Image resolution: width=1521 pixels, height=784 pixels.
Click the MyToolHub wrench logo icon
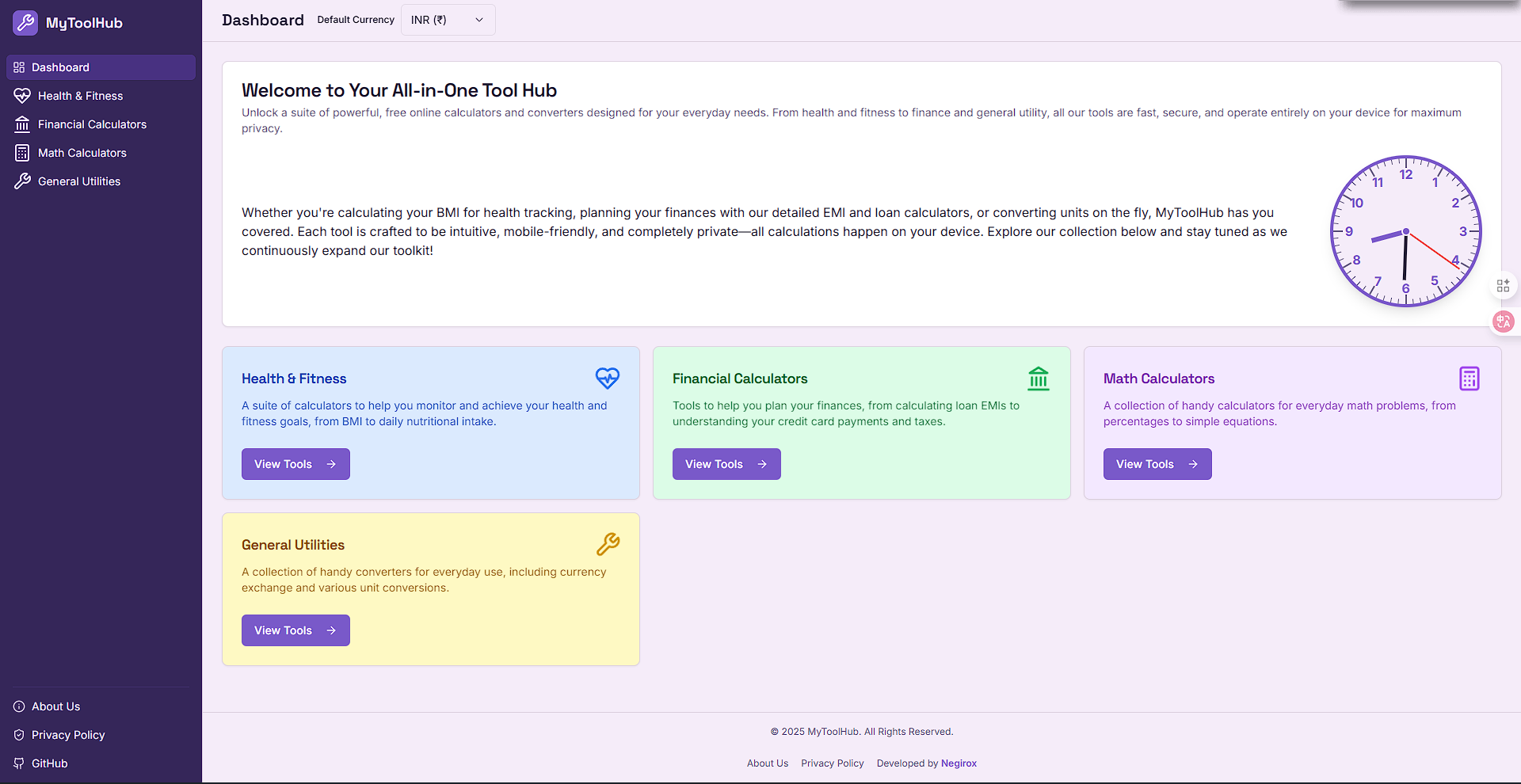(x=25, y=23)
